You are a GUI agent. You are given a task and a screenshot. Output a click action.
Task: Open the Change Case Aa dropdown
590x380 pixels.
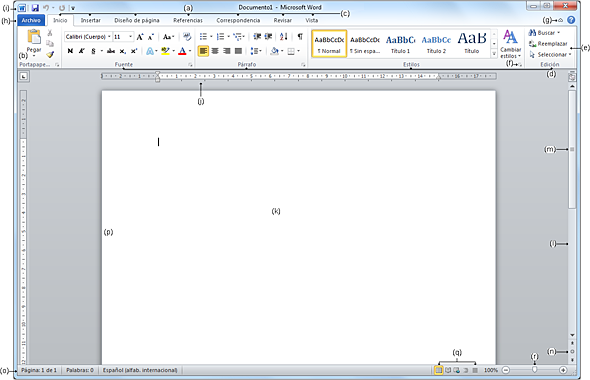(x=168, y=37)
